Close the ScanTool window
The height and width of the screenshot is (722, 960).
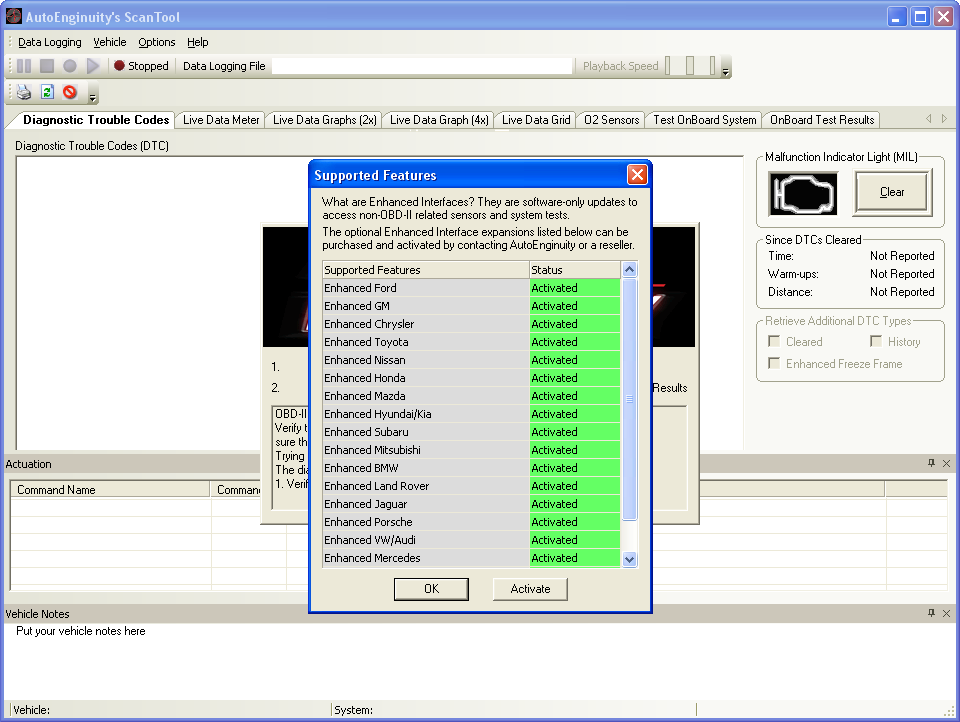[x=943, y=17]
